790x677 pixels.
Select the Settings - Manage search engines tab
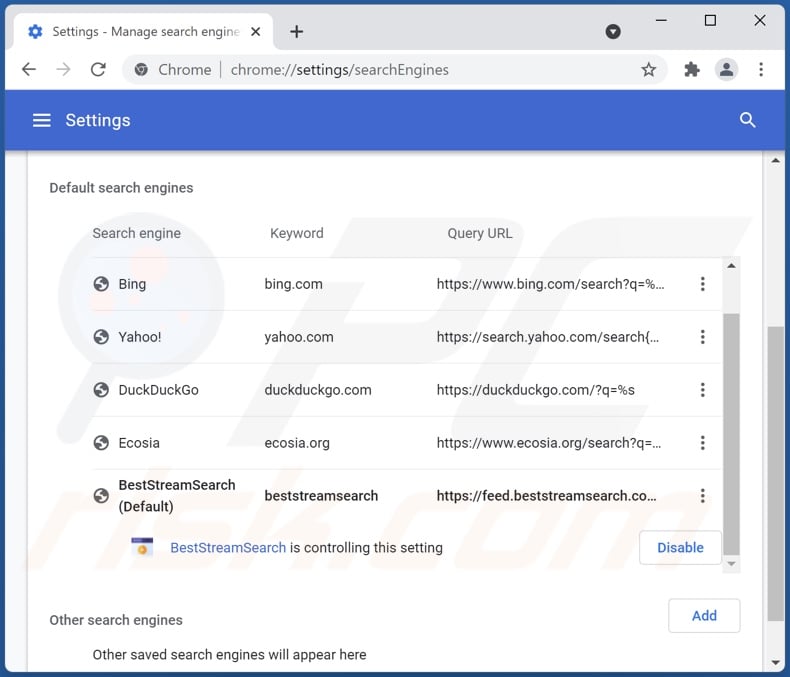[x=144, y=32]
